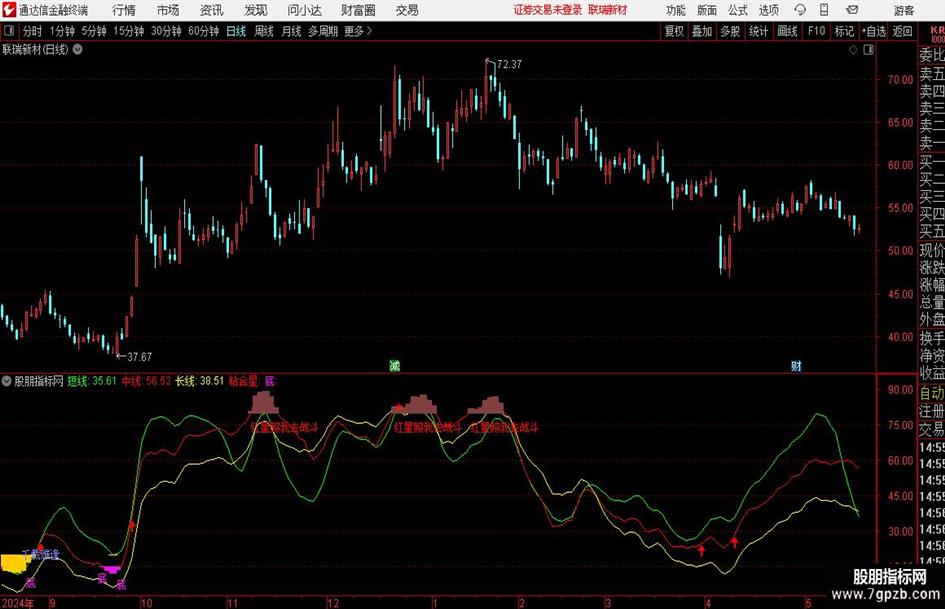Open the customer service headset icon
945x609 pixels.
[x=800, y=10]
